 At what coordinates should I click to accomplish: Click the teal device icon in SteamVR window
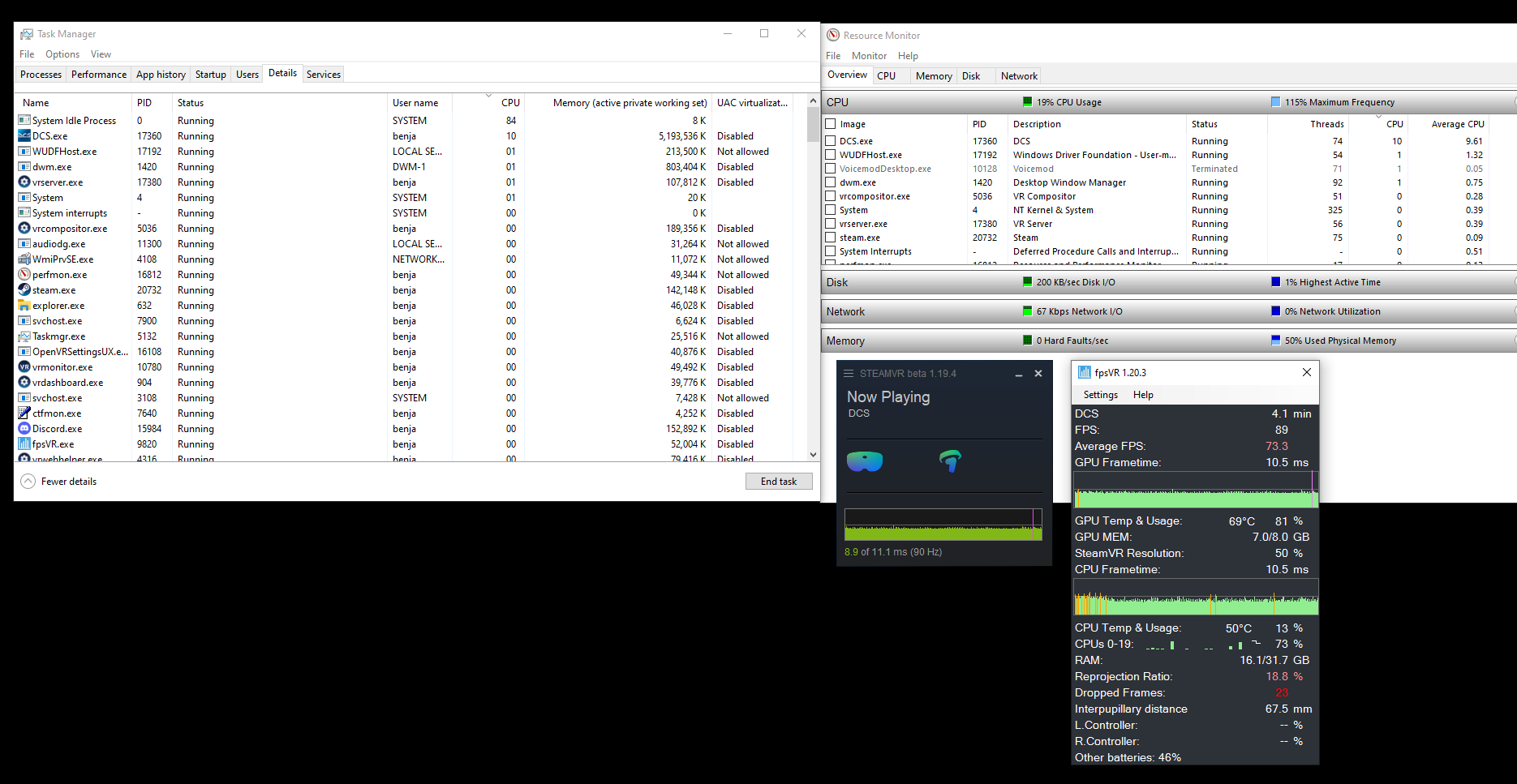coord(950,461)
